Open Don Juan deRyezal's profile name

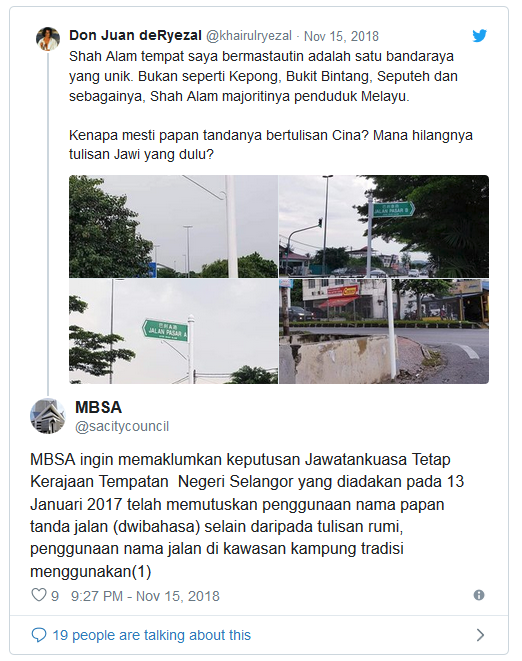pyautogui.click(x=135, y=35)
